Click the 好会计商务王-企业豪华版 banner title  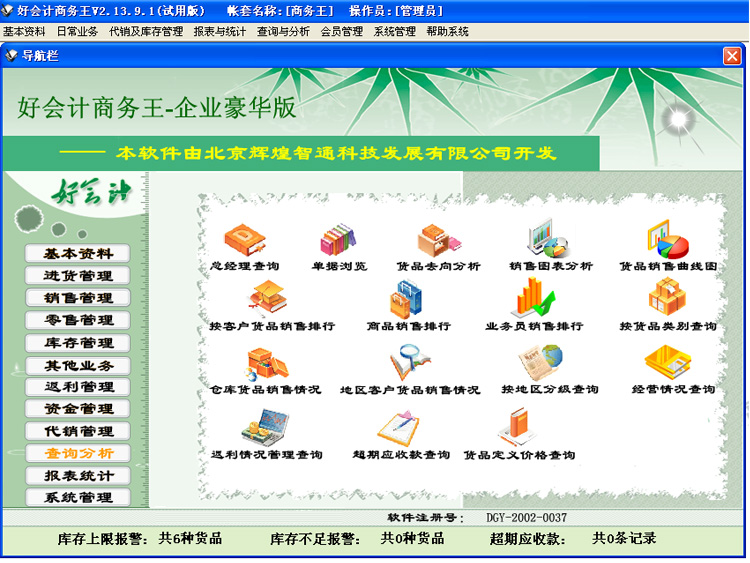point(157,107)
